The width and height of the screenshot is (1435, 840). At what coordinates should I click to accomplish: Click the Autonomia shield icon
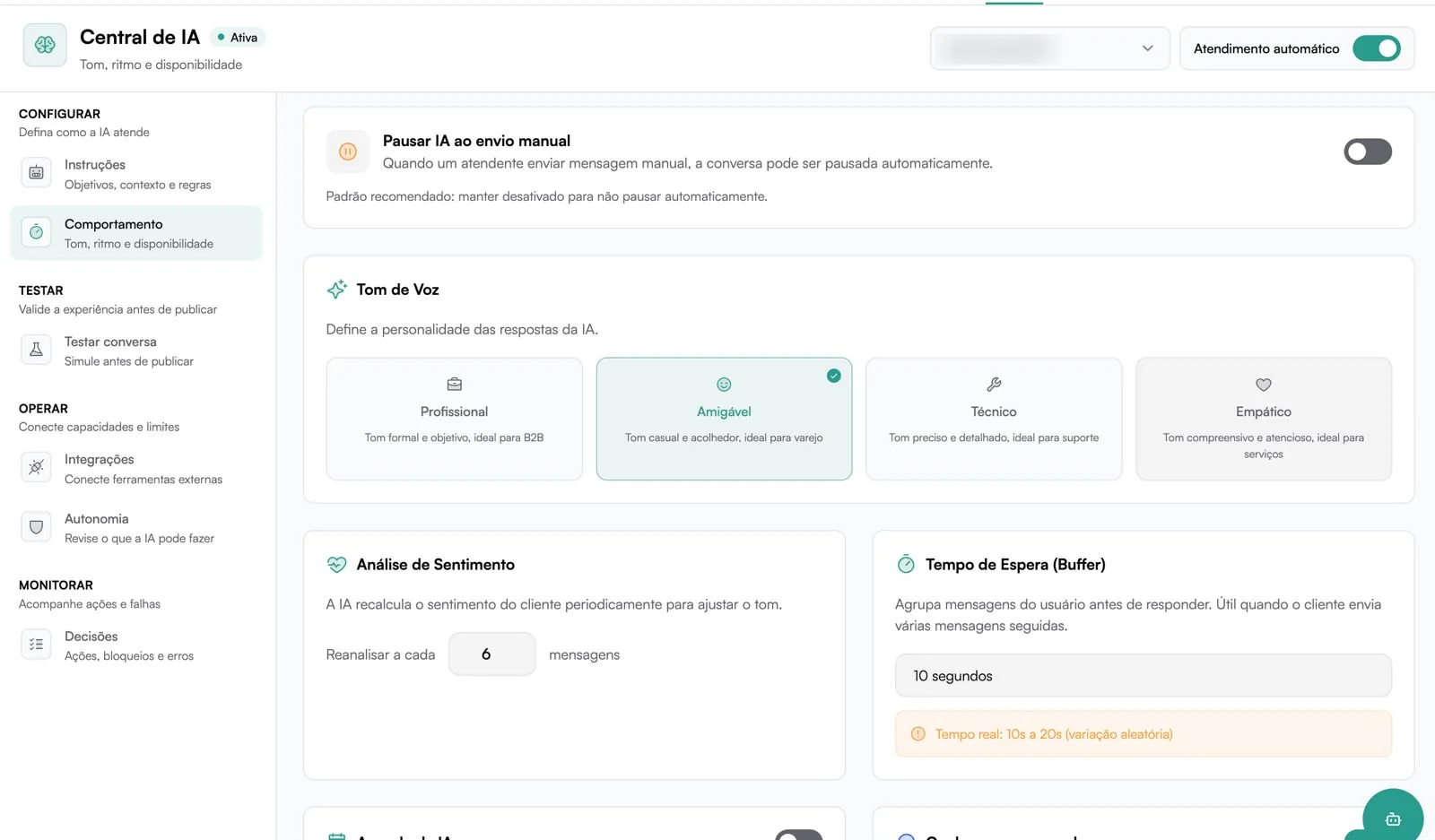click(x=36, y=527)
